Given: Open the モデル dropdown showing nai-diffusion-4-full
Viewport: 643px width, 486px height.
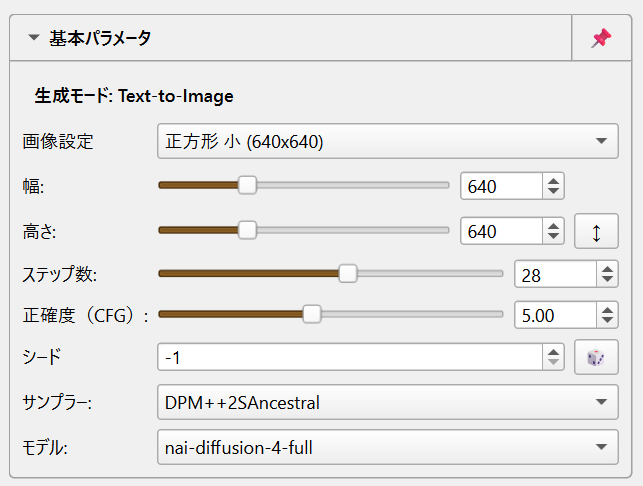Looking at the screenshot, I should pos(388,447).
